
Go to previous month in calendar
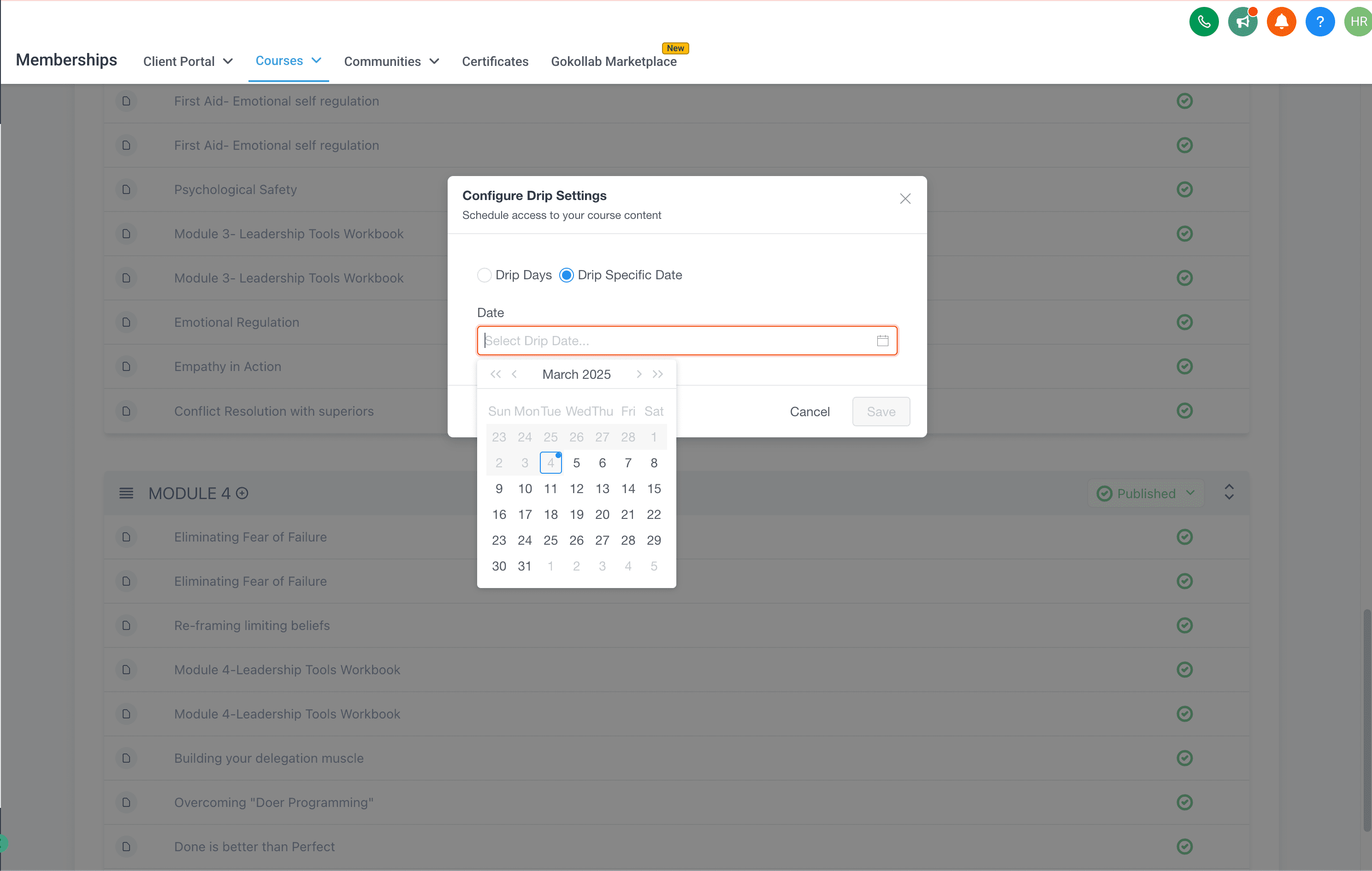pos(514,374)
